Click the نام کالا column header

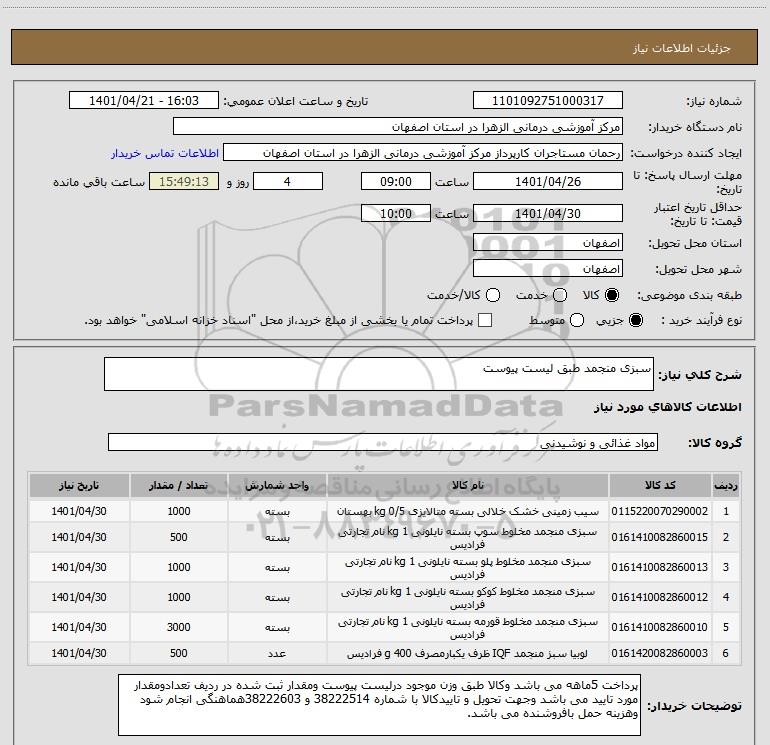pos(468,485)
